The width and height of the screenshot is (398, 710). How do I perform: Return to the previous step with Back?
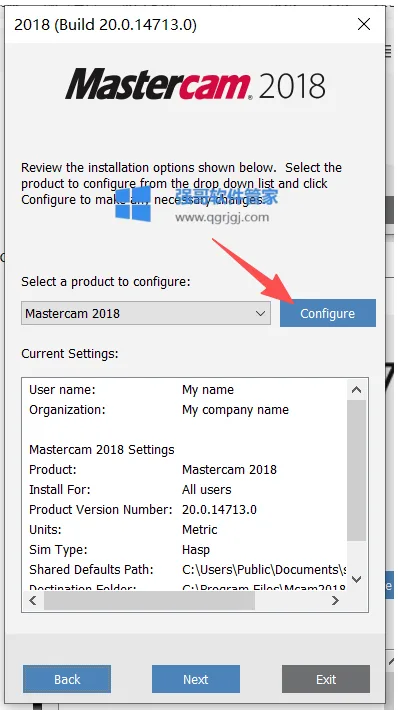click(x=67, y=679)
